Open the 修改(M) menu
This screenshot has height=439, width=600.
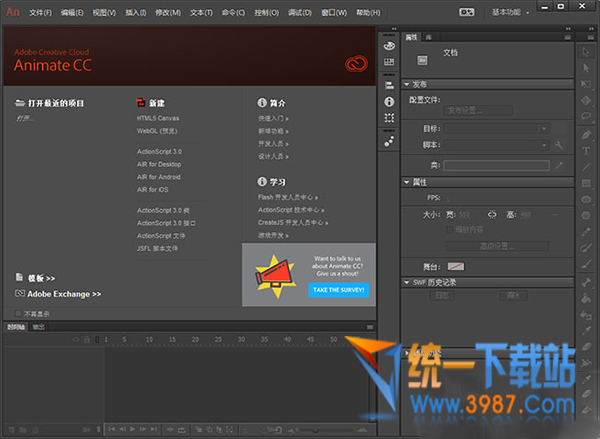coord(168,13)
